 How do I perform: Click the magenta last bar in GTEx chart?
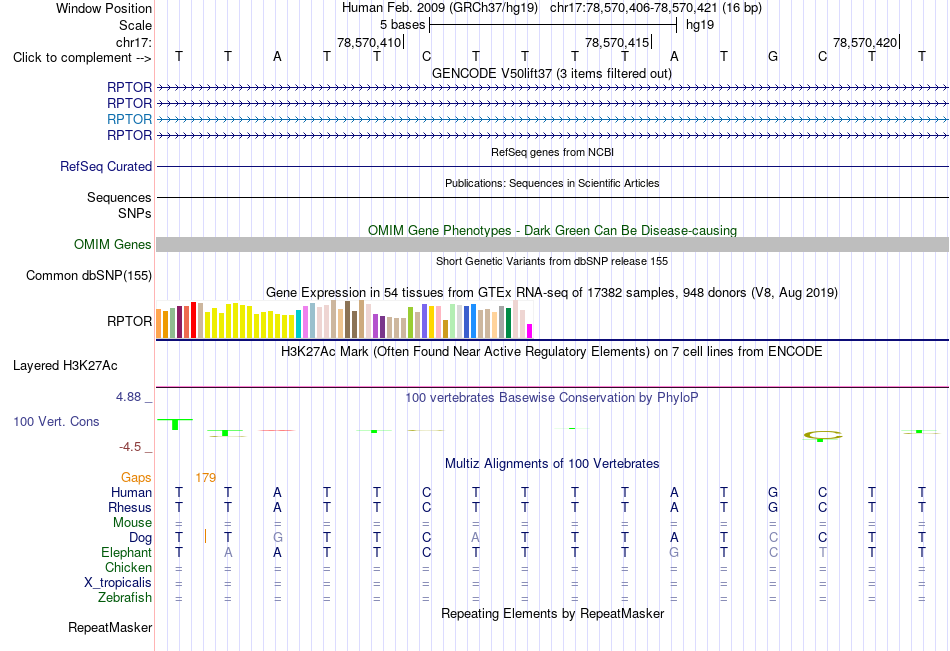529,331
